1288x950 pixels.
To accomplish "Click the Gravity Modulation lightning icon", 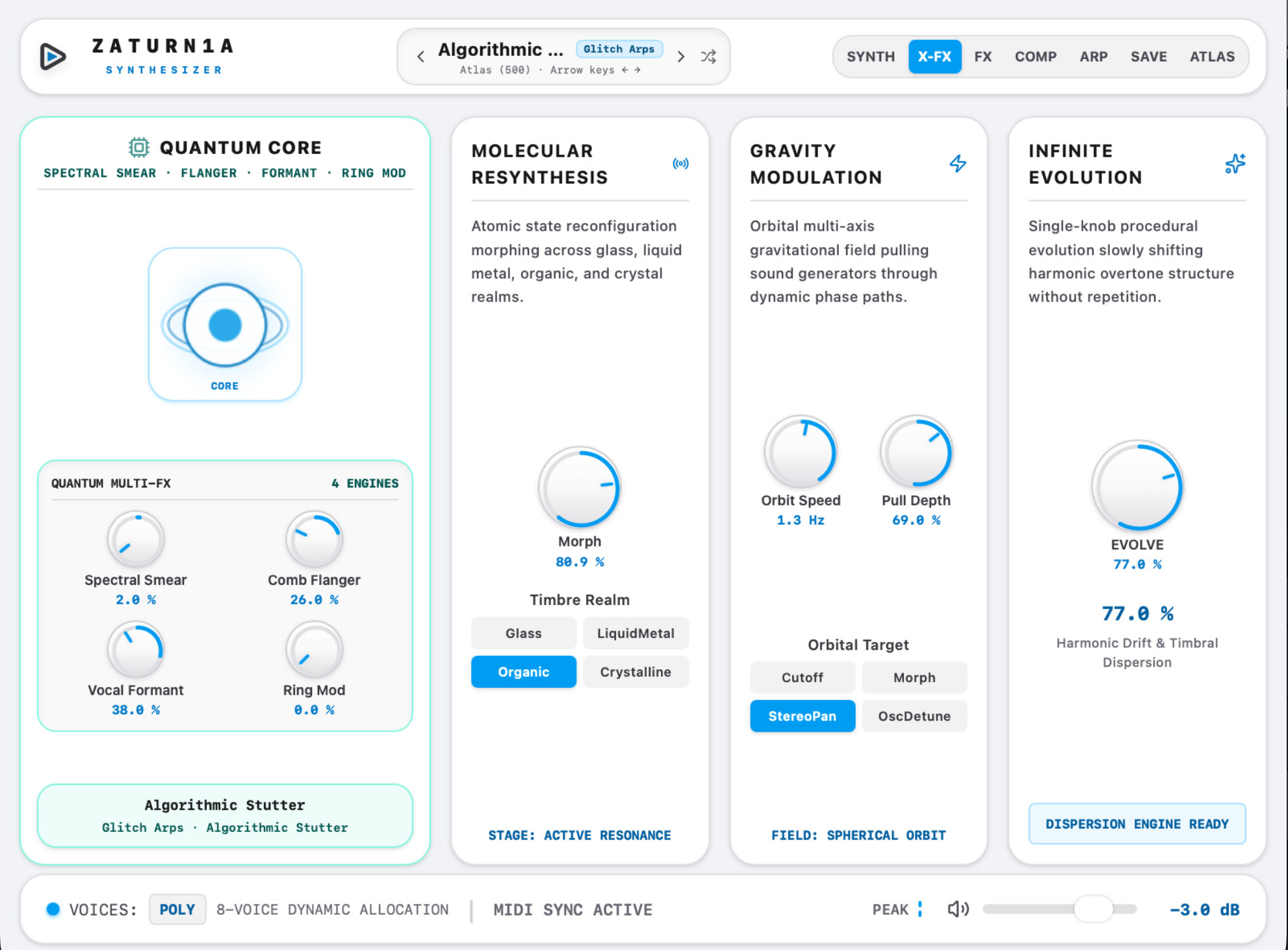I will click(958, 163).
